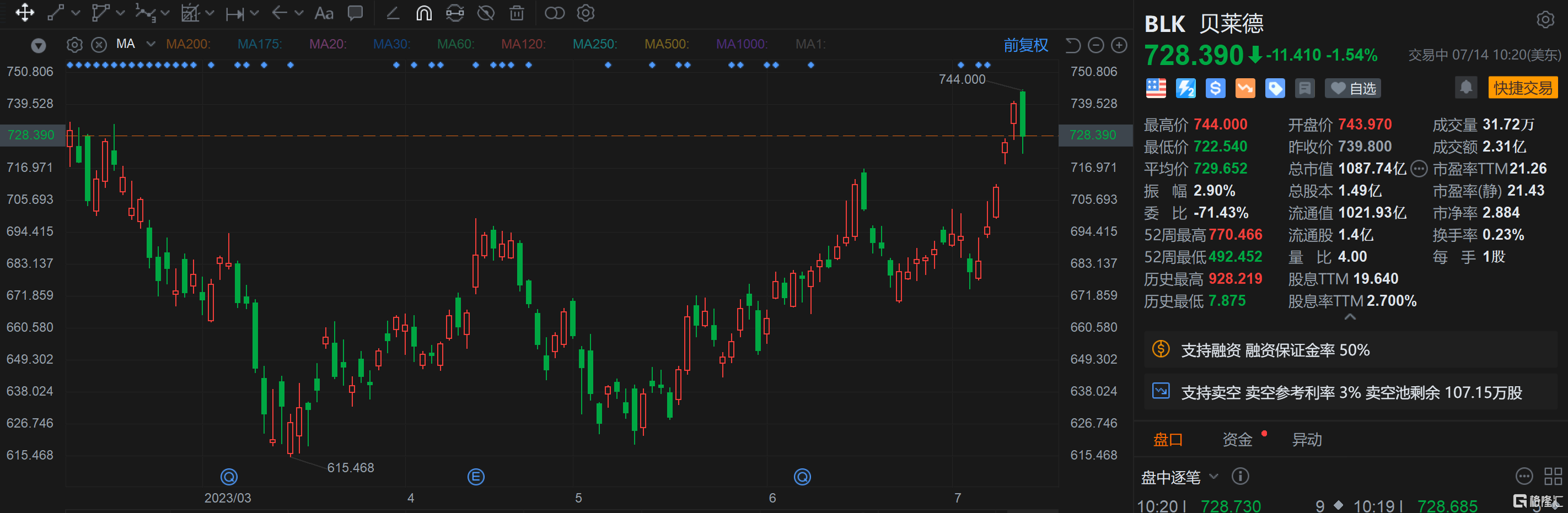The width and height of the screenshot is (1568, 513).
Task: Click the MA200 legend label
Action: [x=188, y=44]
